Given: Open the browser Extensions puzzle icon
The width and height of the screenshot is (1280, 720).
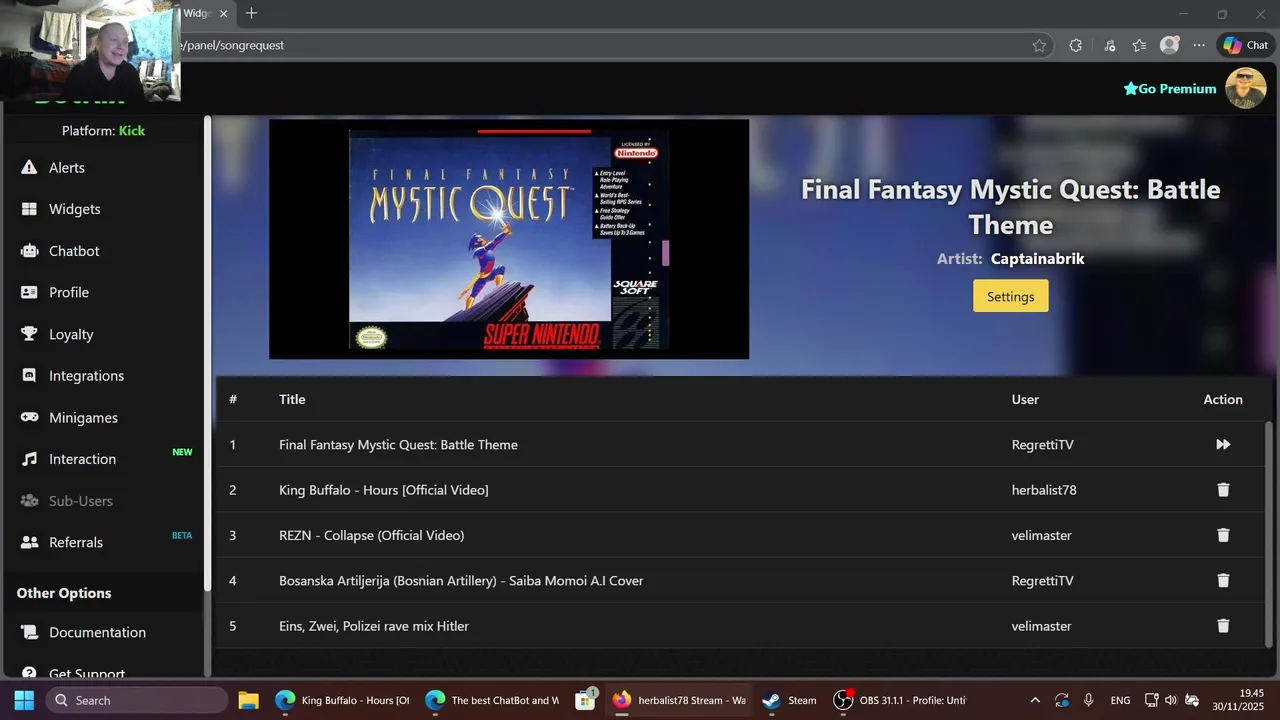Looking at the screenshot, I should click(x=1075, y=45).
